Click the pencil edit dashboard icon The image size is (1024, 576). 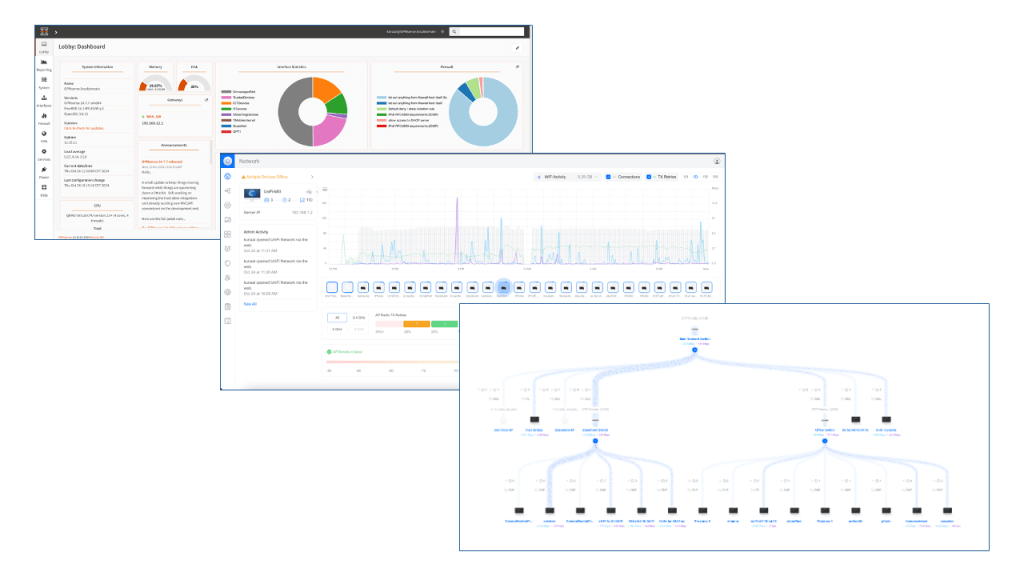[517, 47]
